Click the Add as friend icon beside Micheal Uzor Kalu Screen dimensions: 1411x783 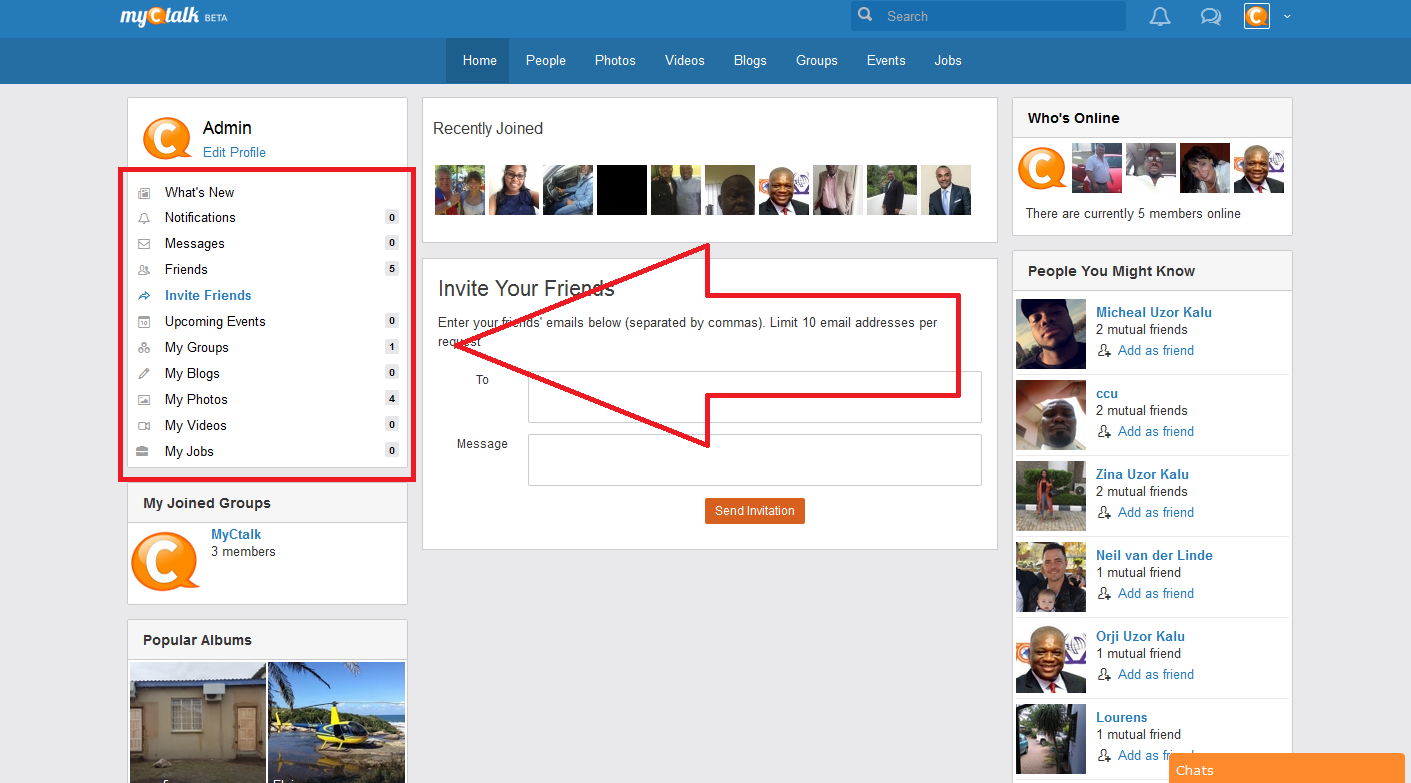[x=1105, y=351]
